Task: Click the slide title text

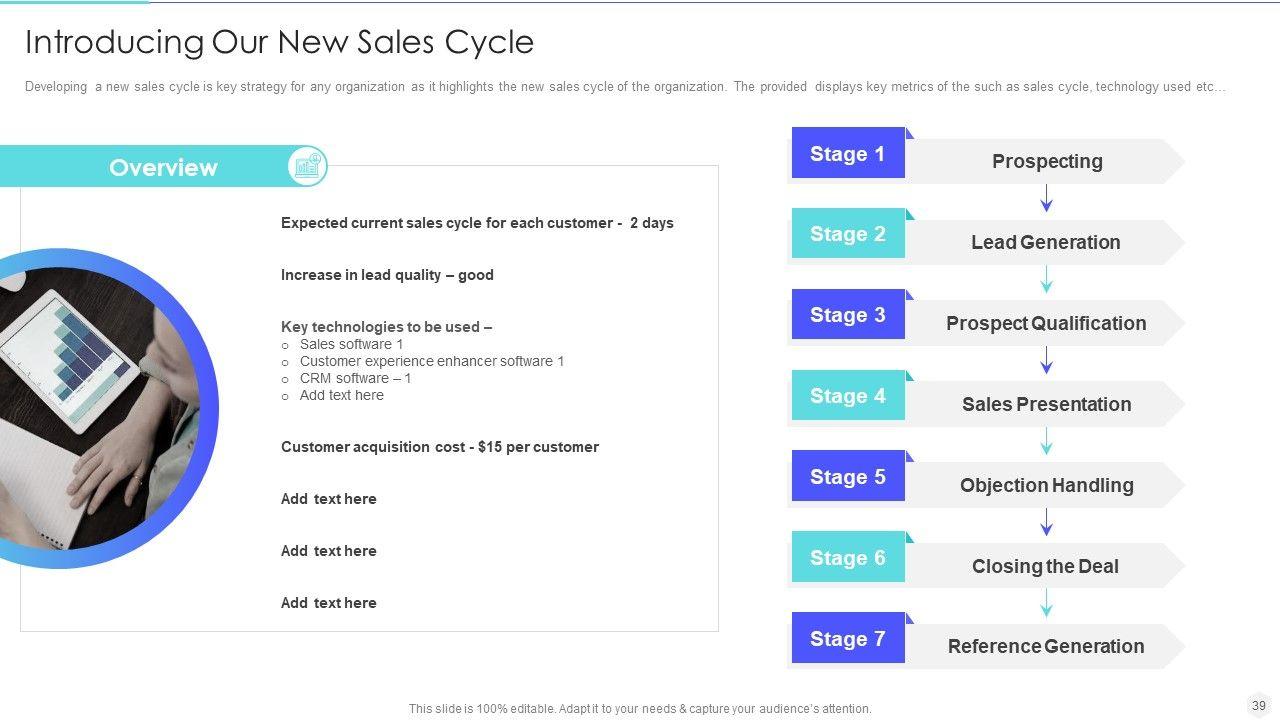Action: click(x=279, y=42)
